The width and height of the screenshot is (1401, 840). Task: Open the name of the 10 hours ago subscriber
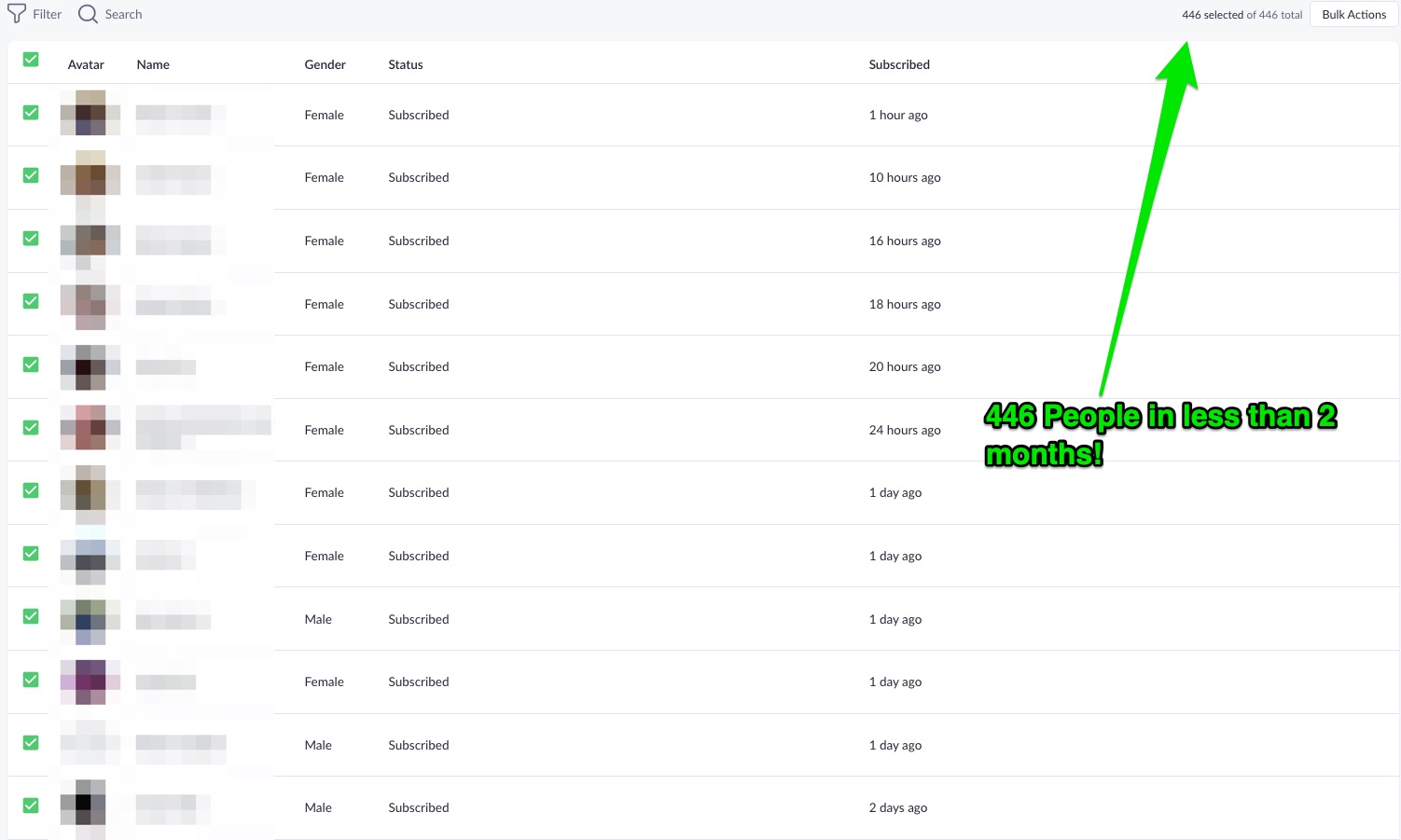pos(173,178)
